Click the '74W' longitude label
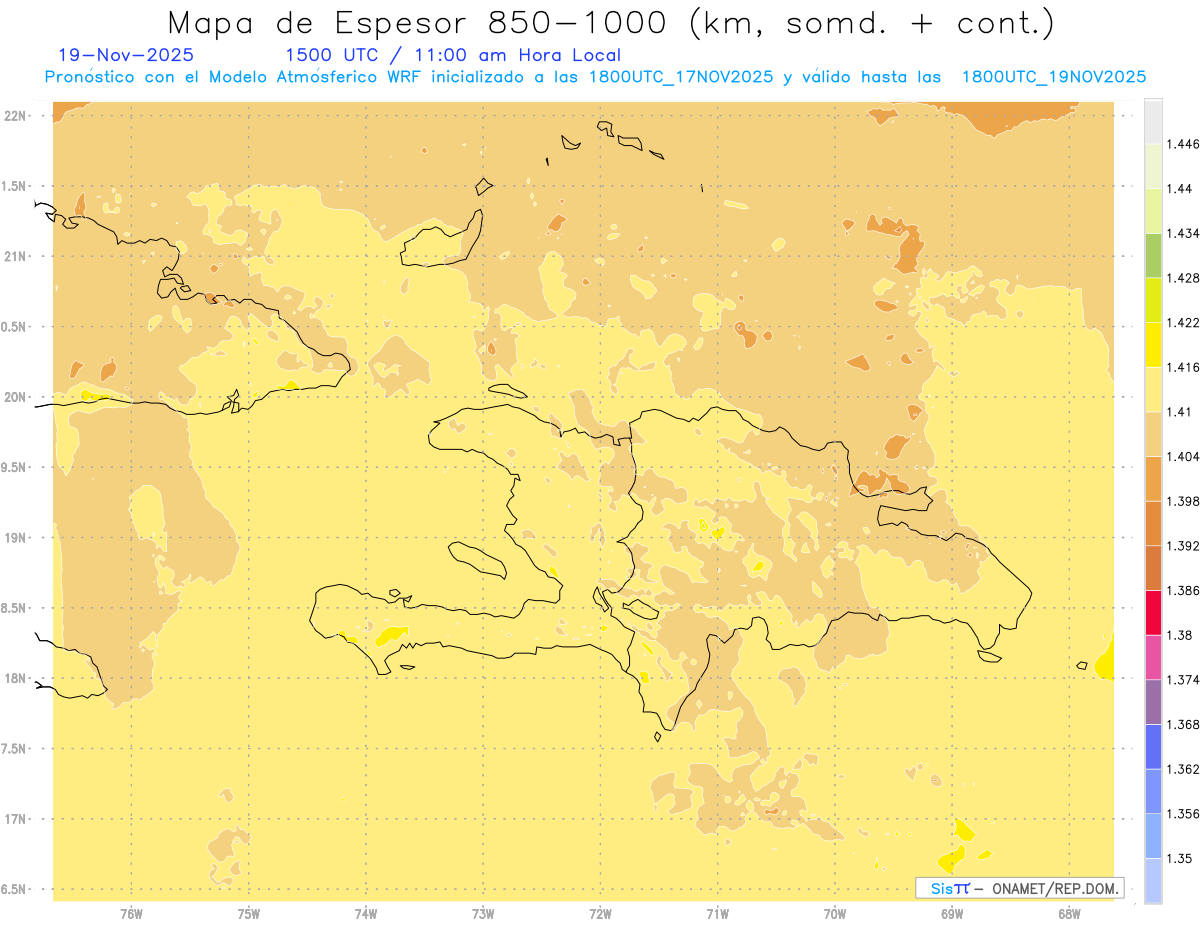 tap(366, 914)
